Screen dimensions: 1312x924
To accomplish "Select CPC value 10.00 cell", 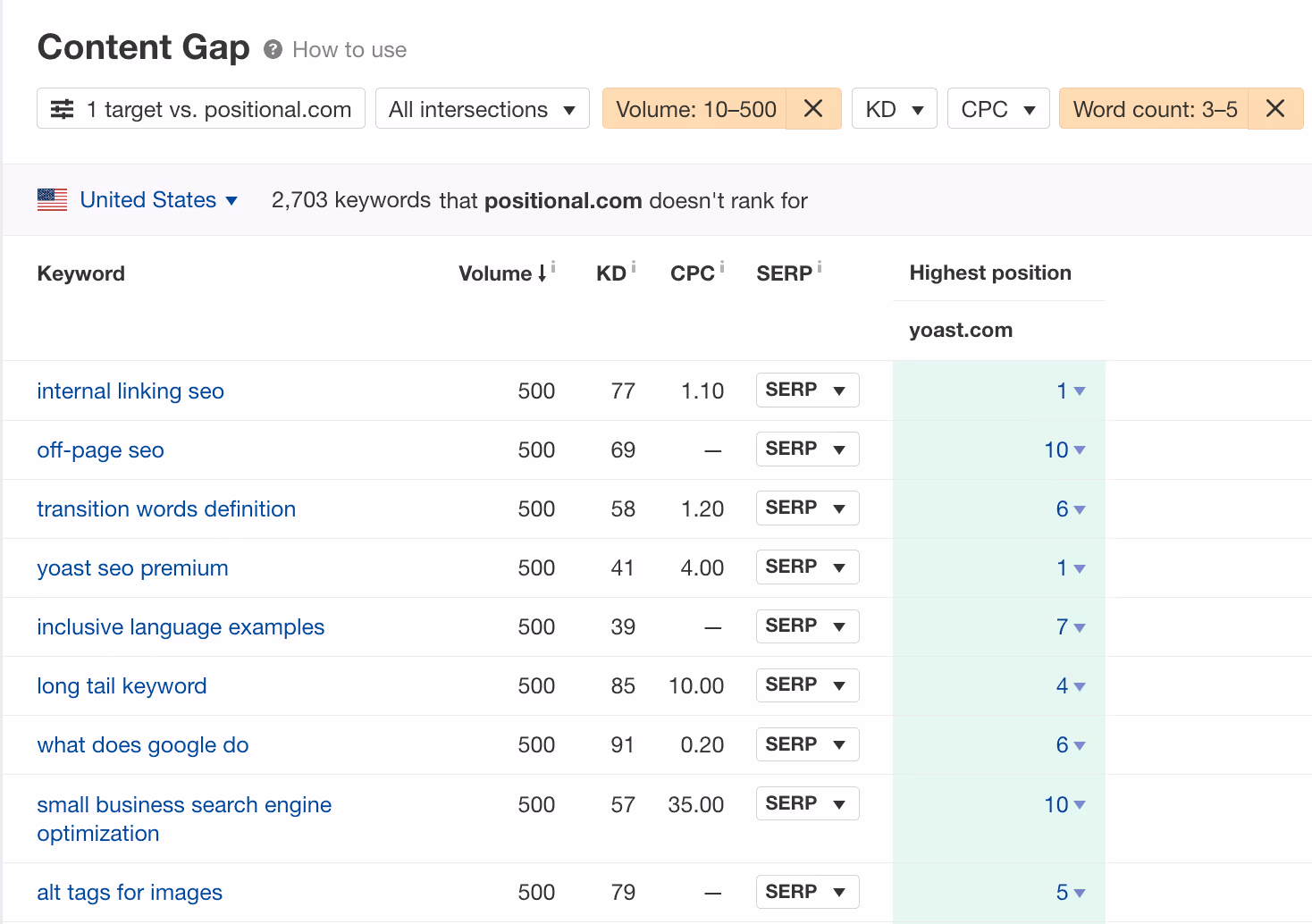I will [696, 685].
